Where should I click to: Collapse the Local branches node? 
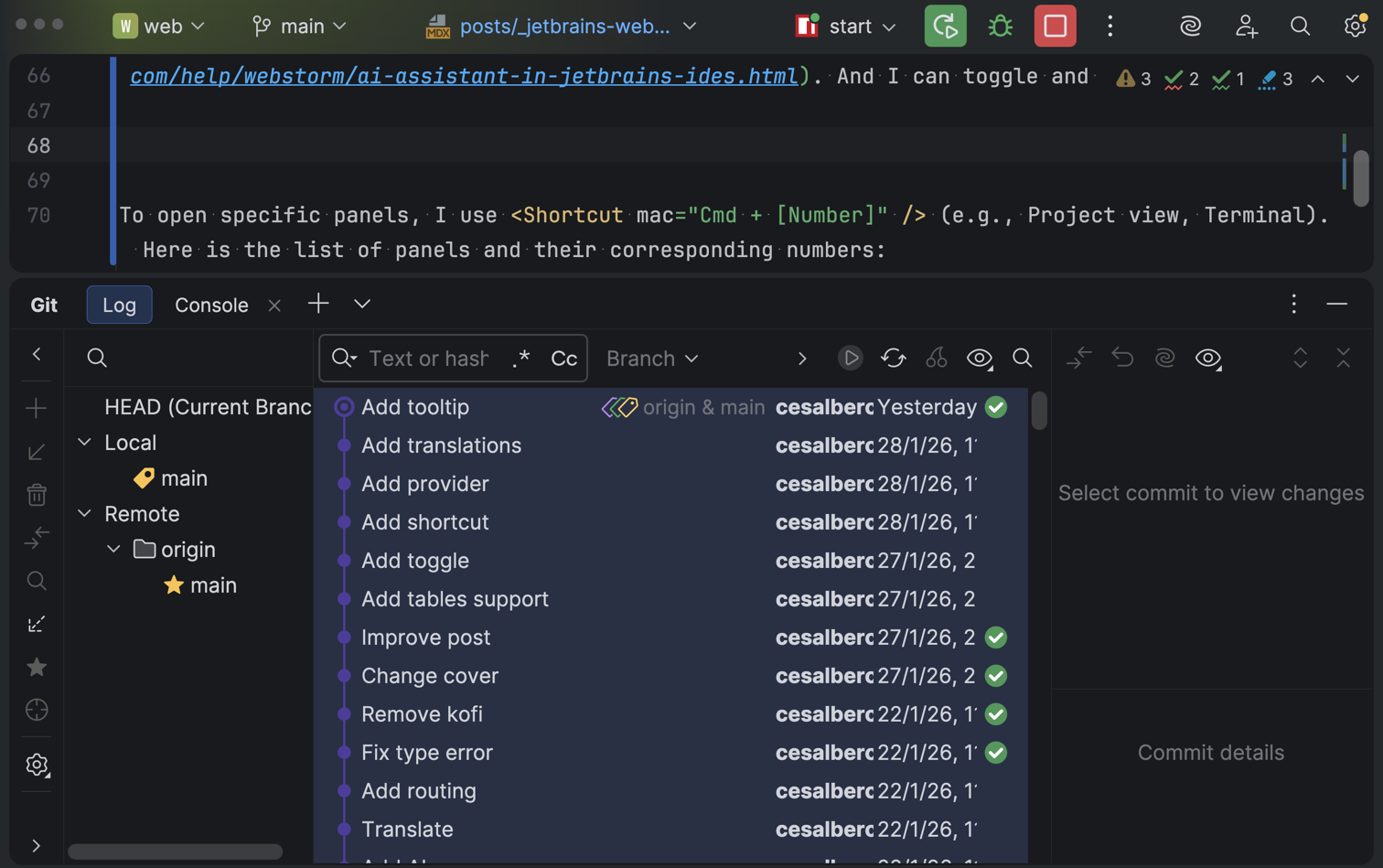84,442
